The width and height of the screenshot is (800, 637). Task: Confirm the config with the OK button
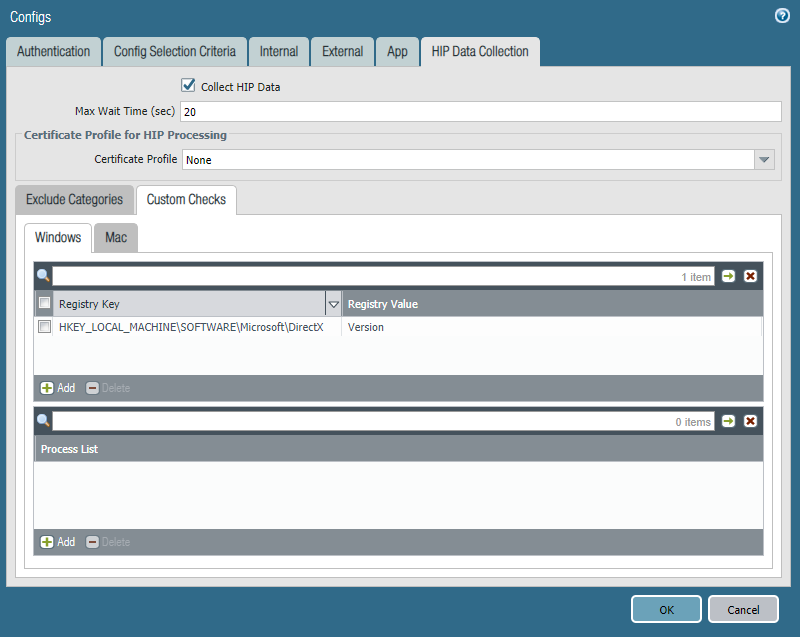coord(666,609)
